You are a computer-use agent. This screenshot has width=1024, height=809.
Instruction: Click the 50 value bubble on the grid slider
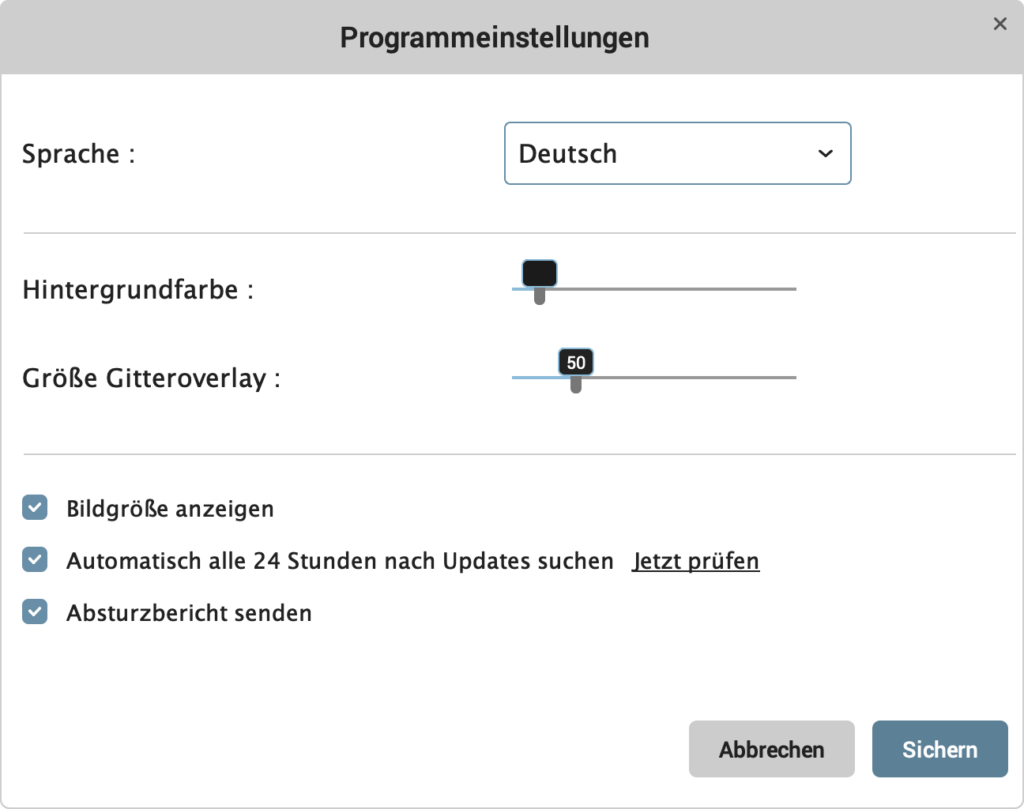(575, 362)
